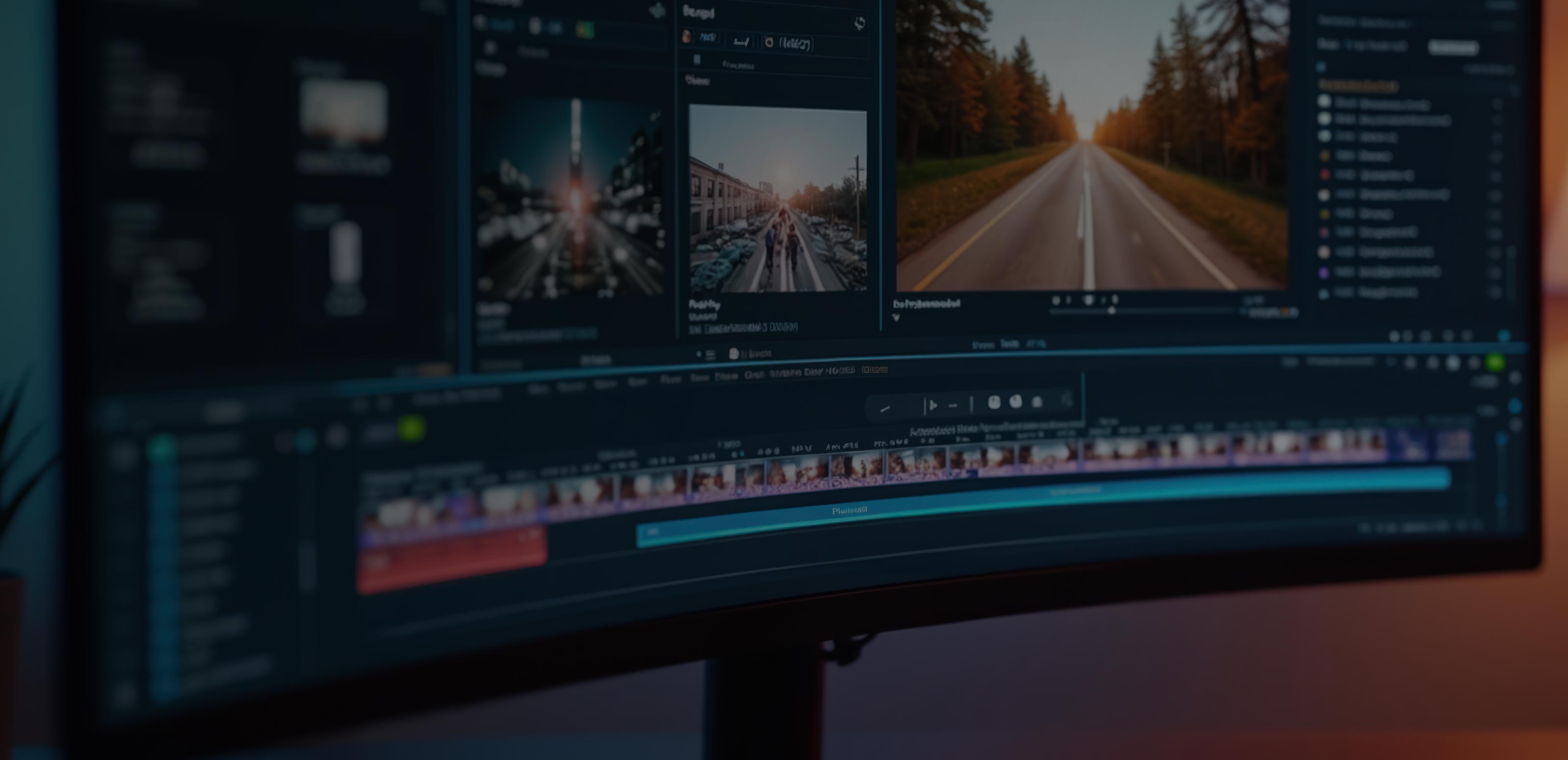Click the scrubber handle below the road preview
The width and height of the screenshot is (1568, 760).
tap(1111, 310)
